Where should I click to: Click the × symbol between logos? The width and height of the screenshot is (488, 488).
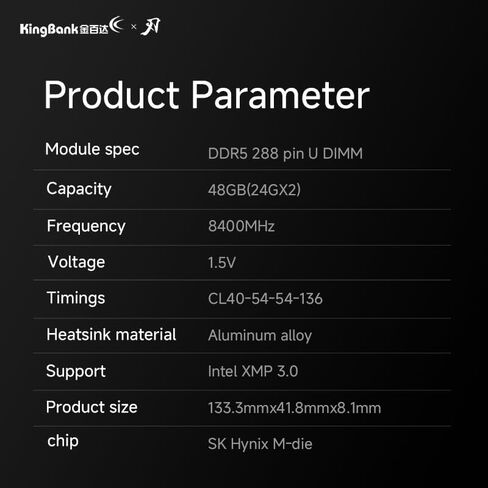tap(134, 26)
